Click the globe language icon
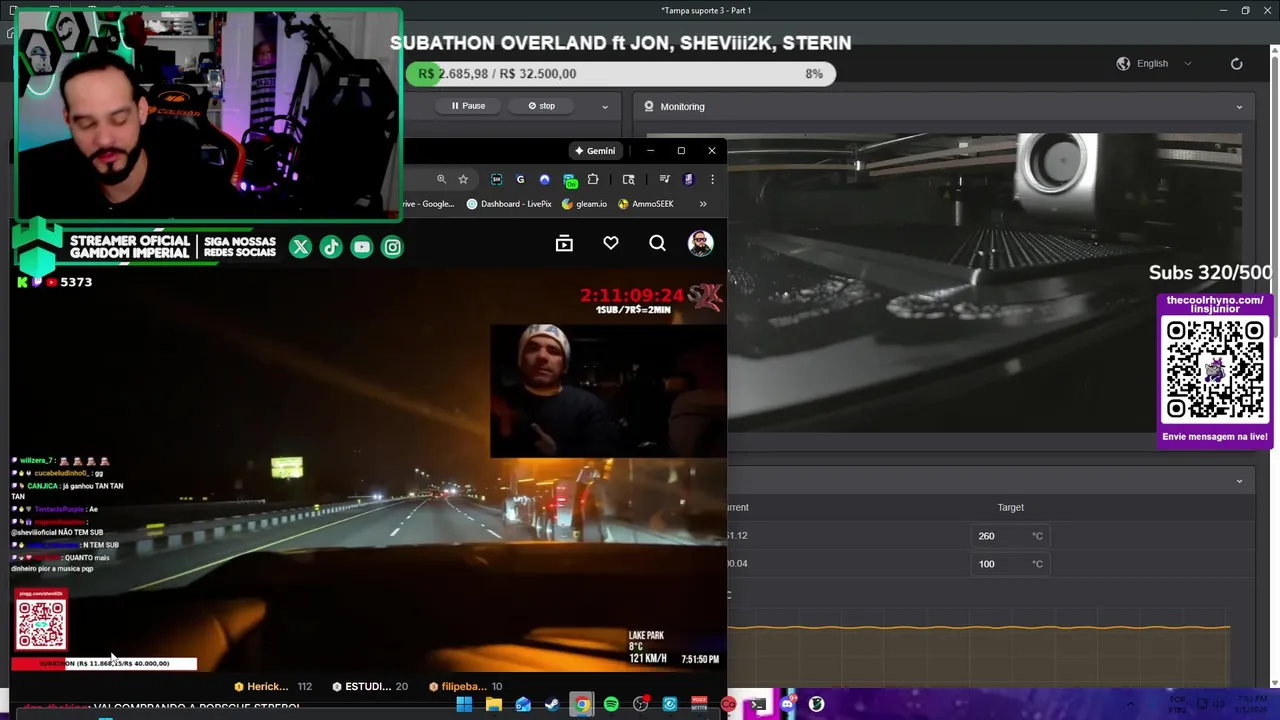The image size is (1280, 720). [x=1123, y=63]
